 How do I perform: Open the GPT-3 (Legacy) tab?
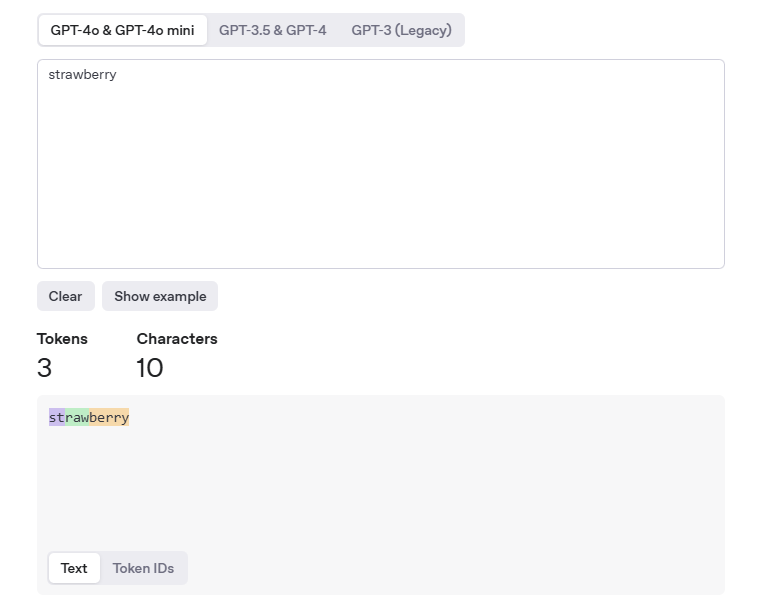tap(401, 30)
